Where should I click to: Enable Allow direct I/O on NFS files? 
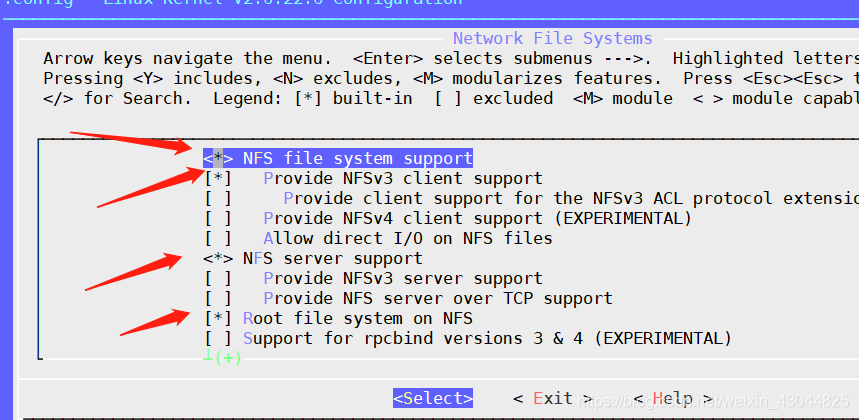[x=218, y=238]
